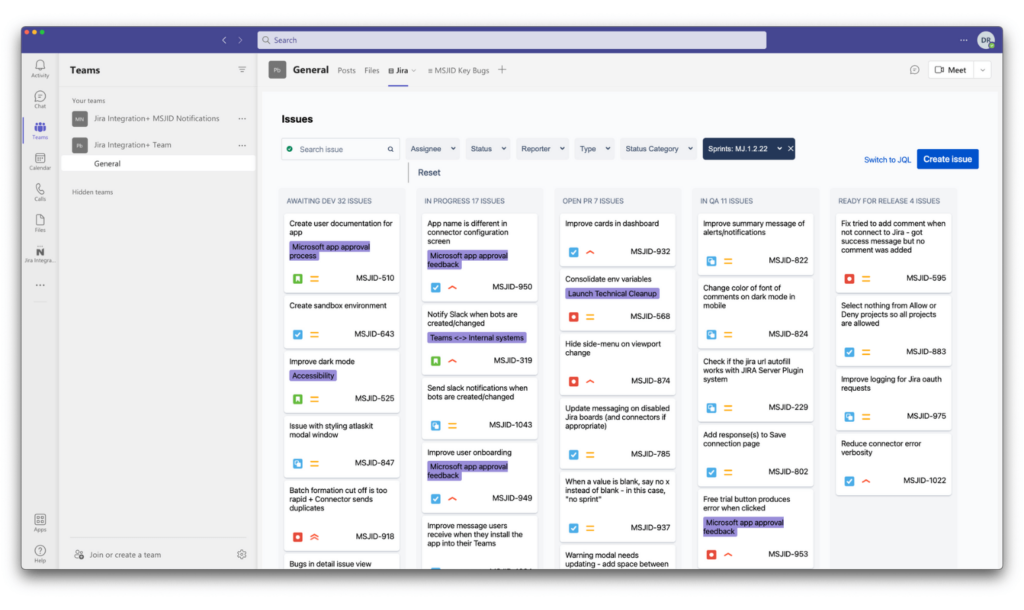Open settings and more ellipsis in title bar
1024x610 pixels.
pos(963,40)
